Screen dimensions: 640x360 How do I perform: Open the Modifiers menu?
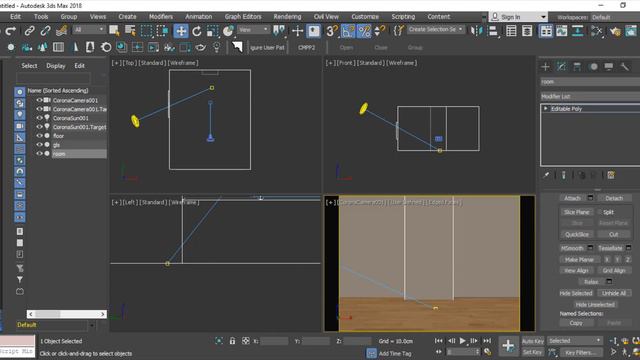161,16
